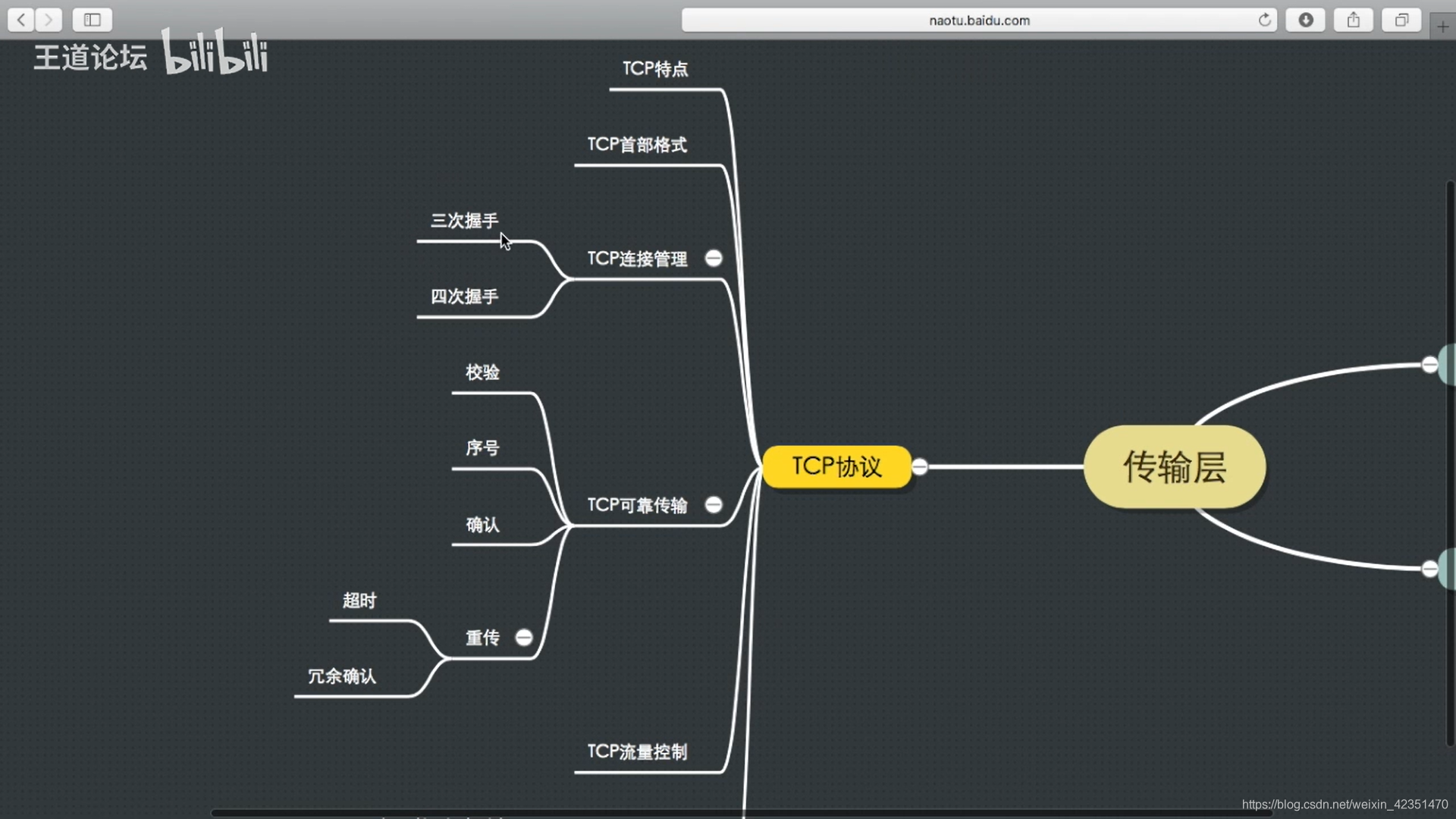Collapse the upper right branch of 传输层
This screenshot has height=819, width=1456.
(x=1430, y=365)
